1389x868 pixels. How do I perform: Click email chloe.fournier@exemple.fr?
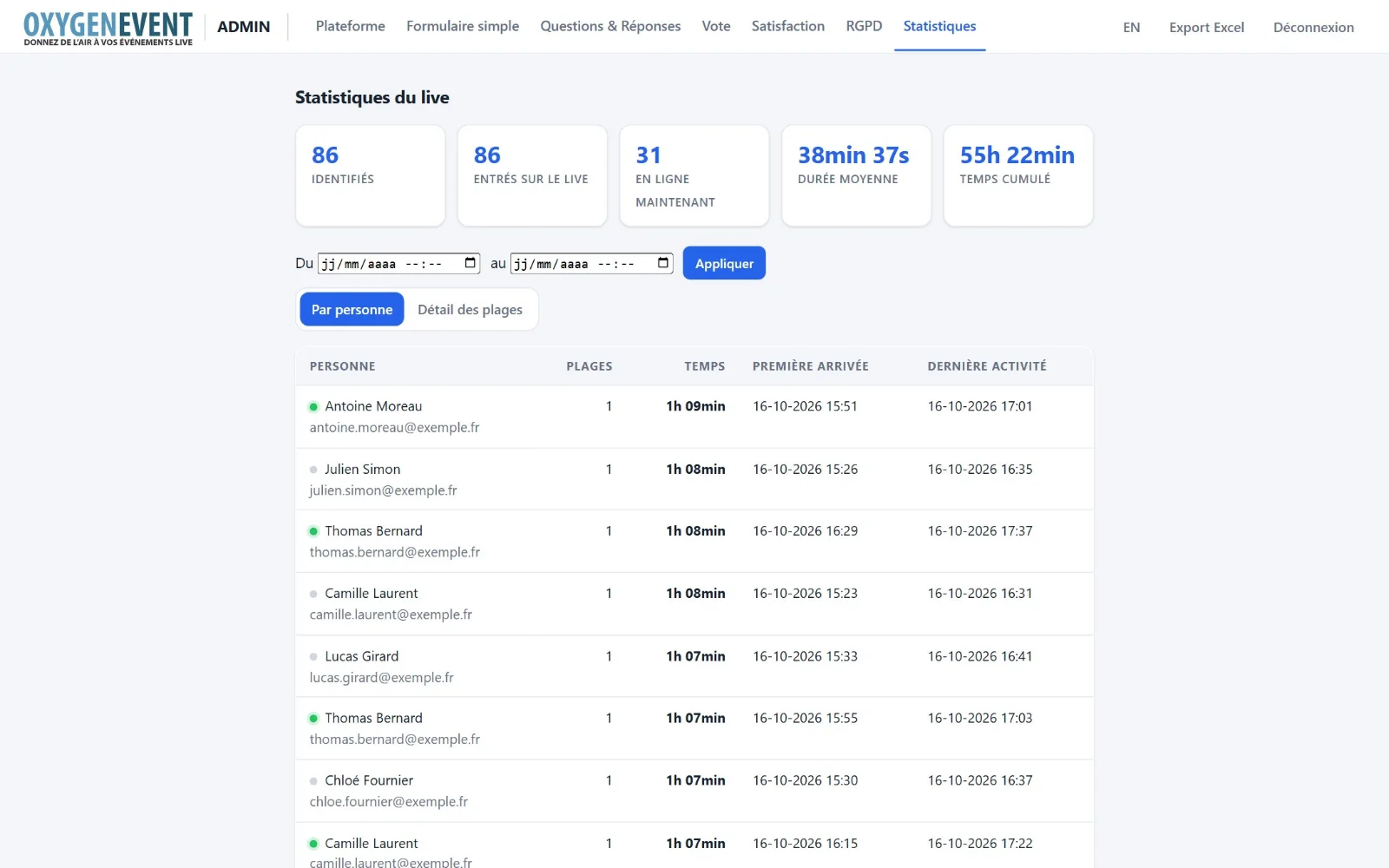tap(388, 801)
